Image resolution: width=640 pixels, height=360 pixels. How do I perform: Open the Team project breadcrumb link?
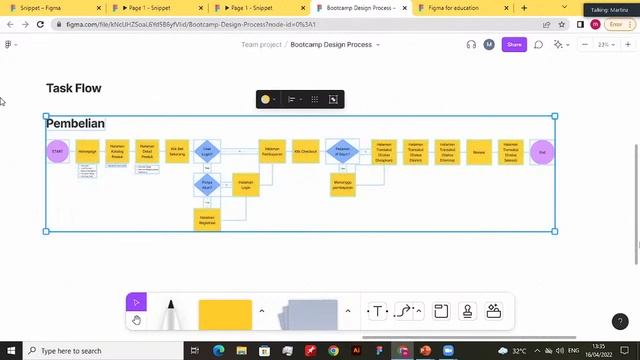click(261, 44)
